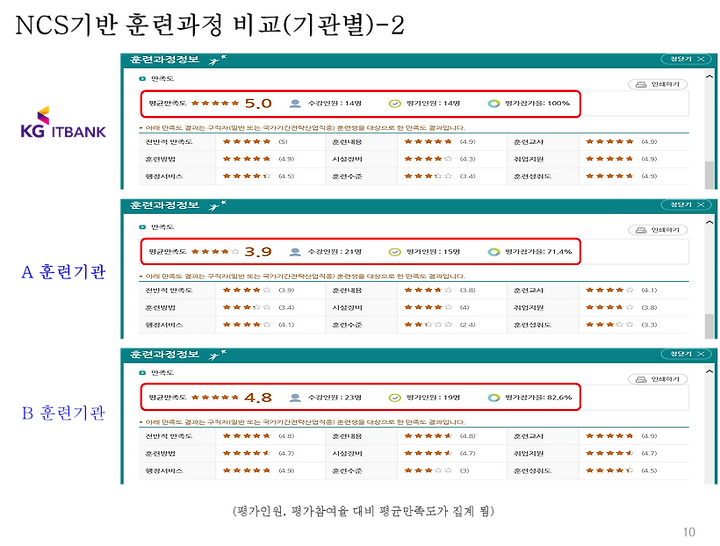Click runner logo in header of B 훈련기관 panel
The height and width of the screenshot is (546, 720).
[218, 355]
